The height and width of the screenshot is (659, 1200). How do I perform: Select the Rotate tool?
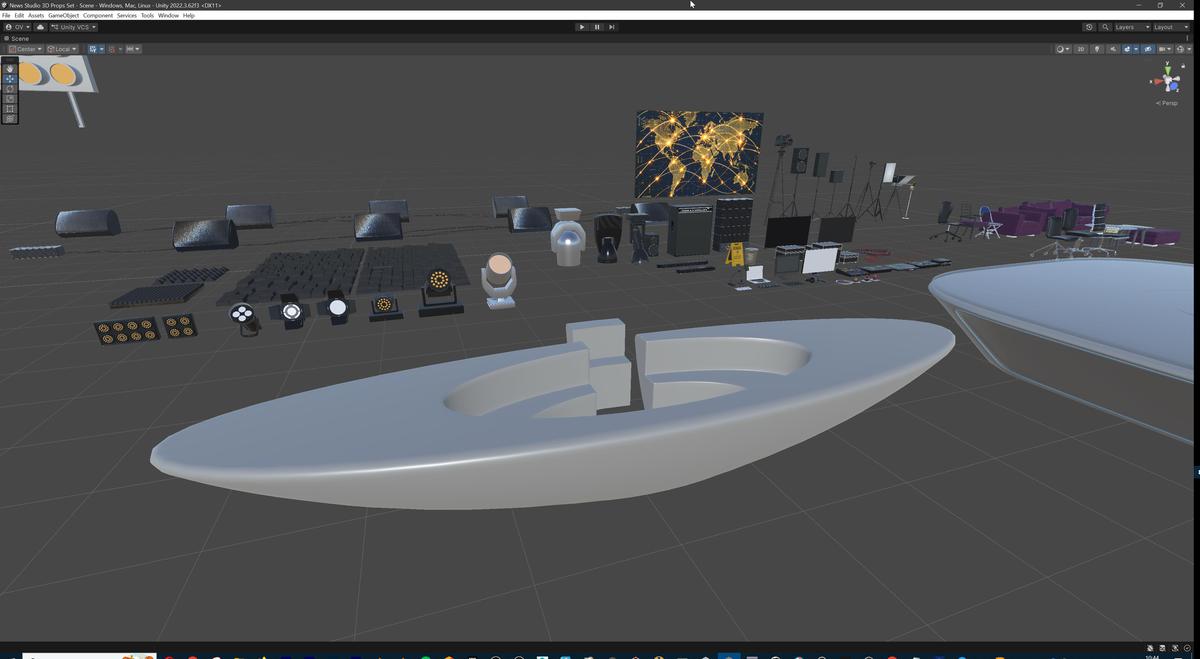click(x=10, y=89)
